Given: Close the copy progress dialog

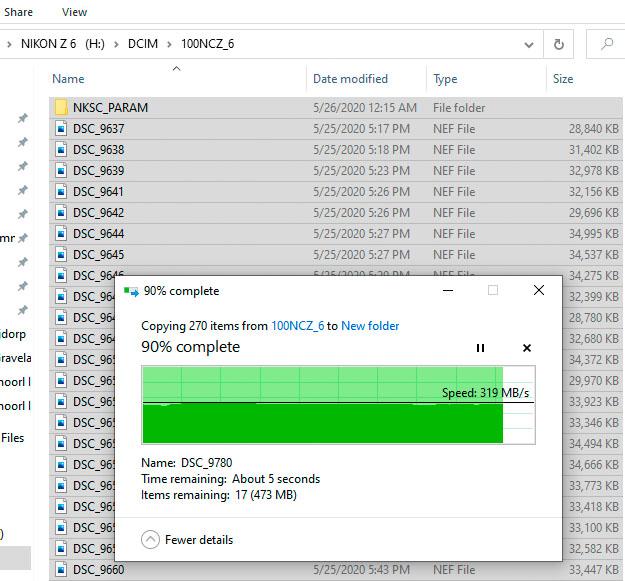Looking at the screenshot, I should pos(539,290).
